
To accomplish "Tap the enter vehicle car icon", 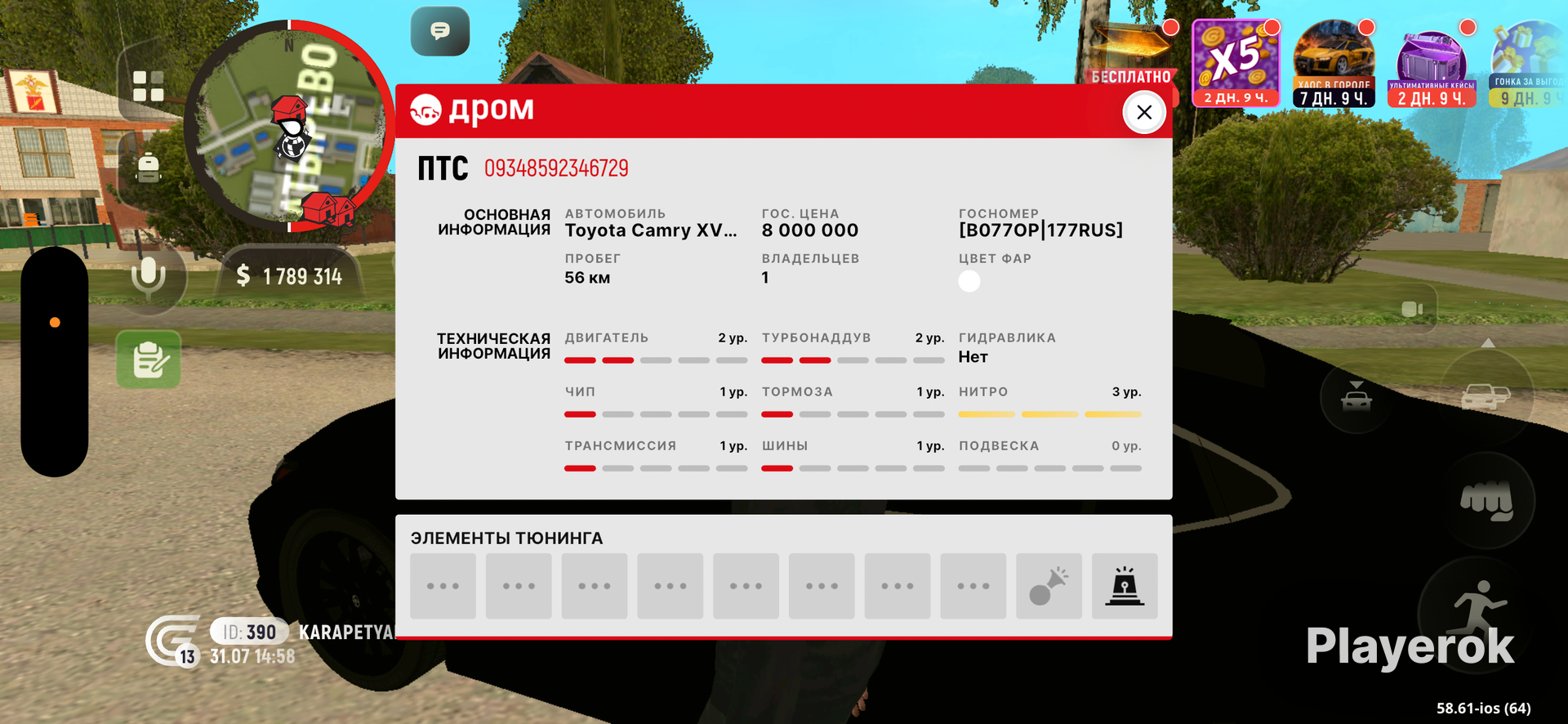I will [1356, 398].
